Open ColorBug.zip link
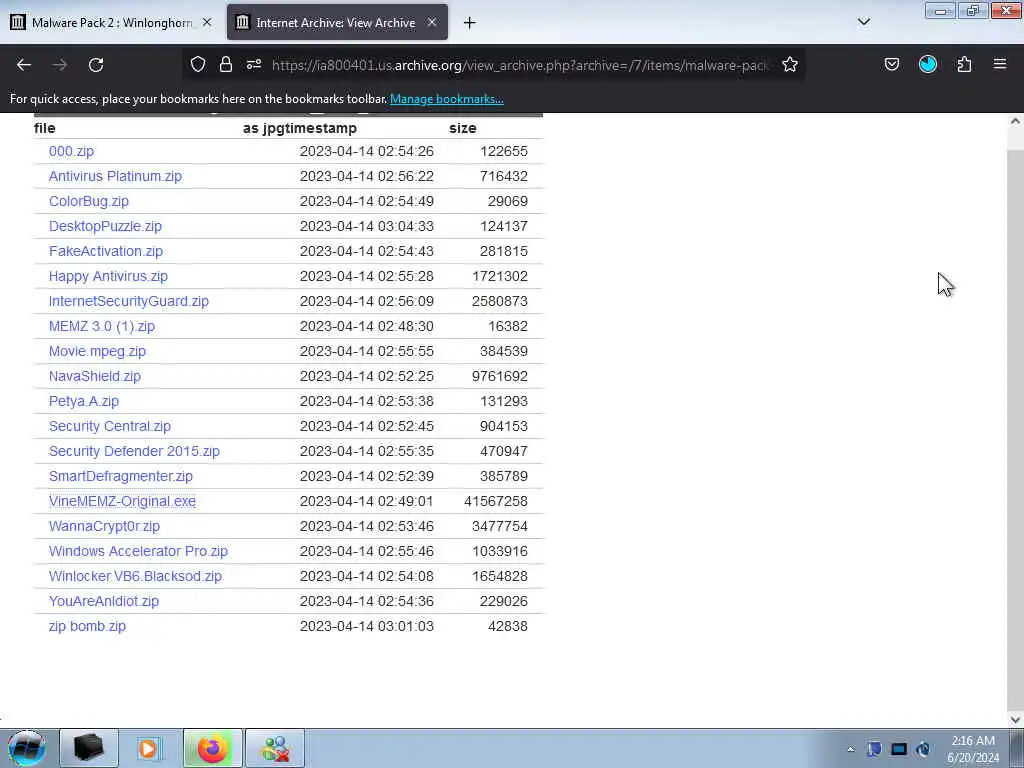1024x768 pixels. [x=89, y=201]
